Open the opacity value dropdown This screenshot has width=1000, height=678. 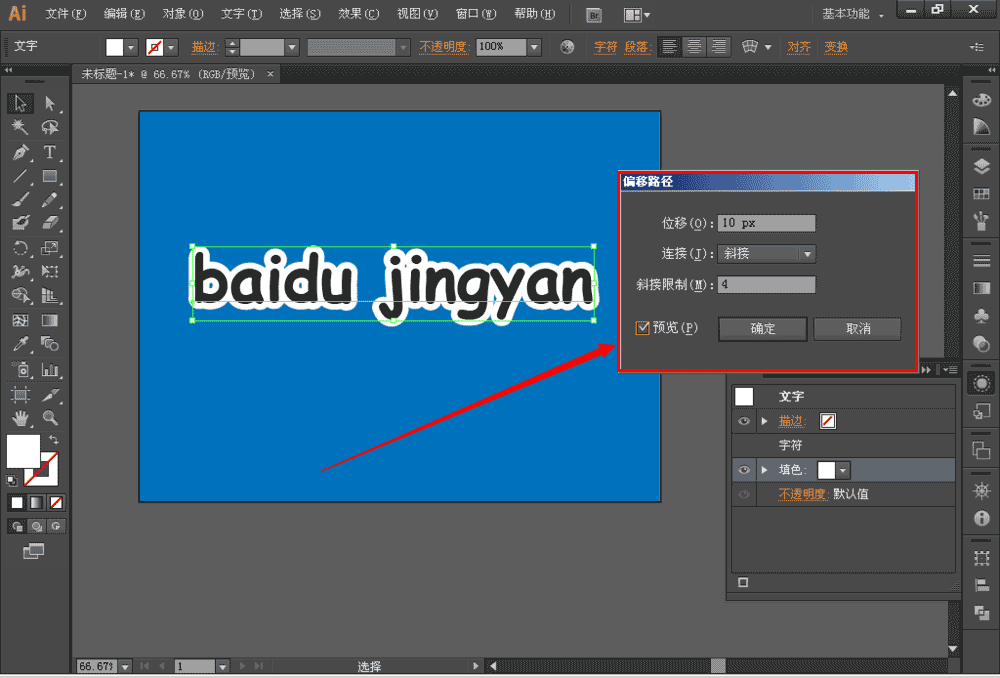tap(534, 47)
